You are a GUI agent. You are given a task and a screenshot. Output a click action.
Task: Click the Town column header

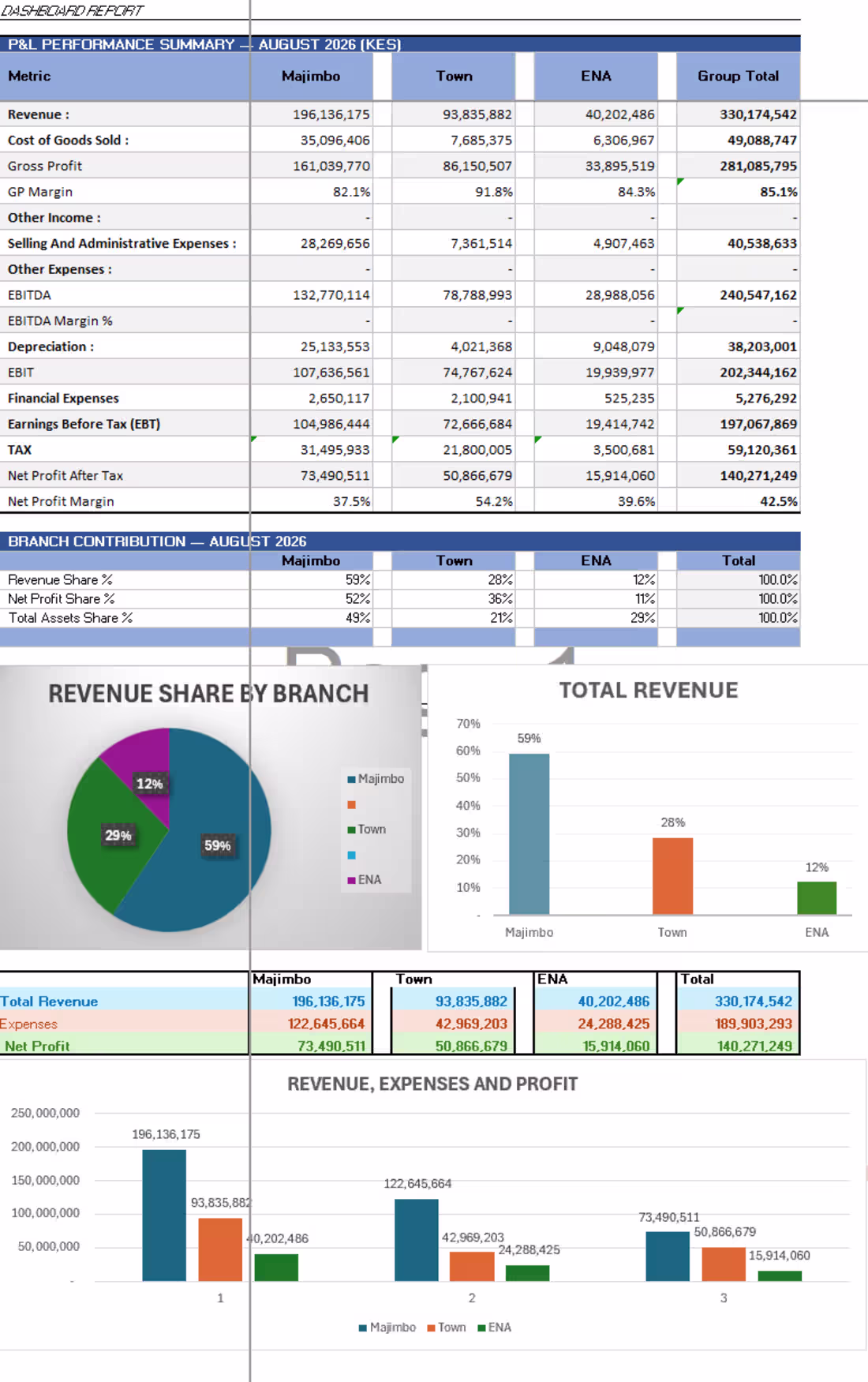(454, 76)
